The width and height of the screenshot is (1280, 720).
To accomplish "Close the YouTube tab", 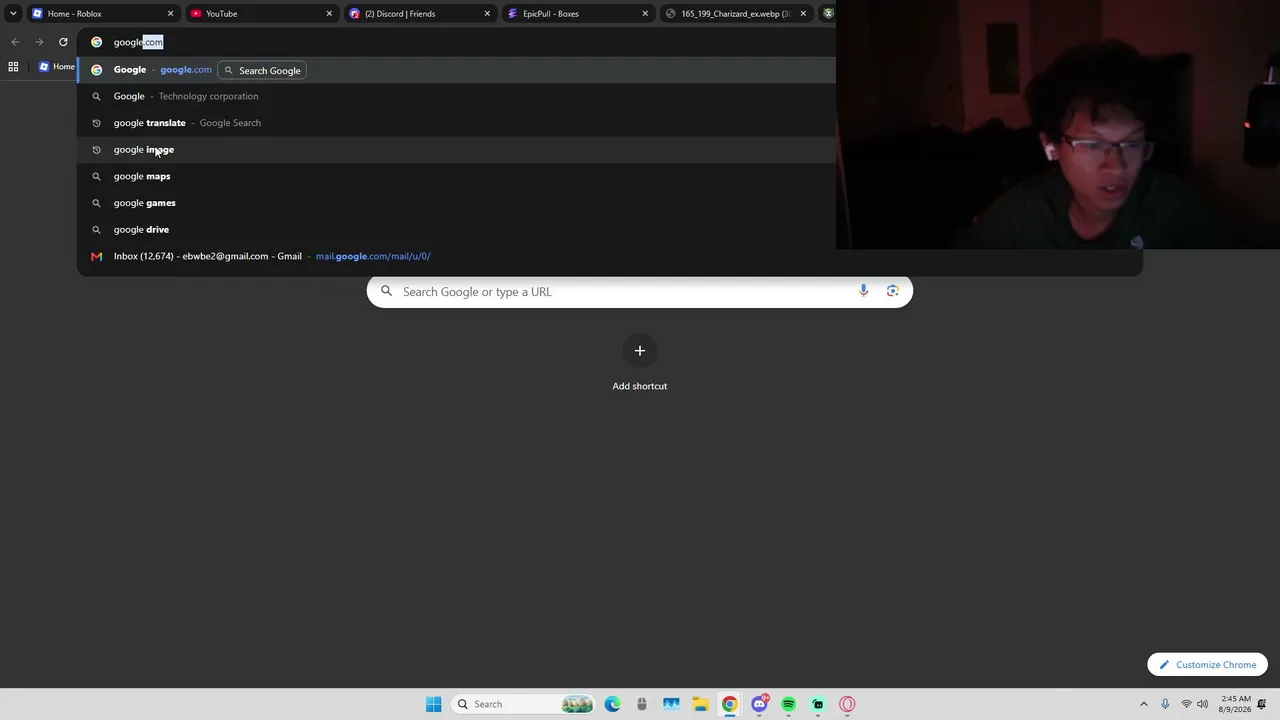I will click(329, 14).
